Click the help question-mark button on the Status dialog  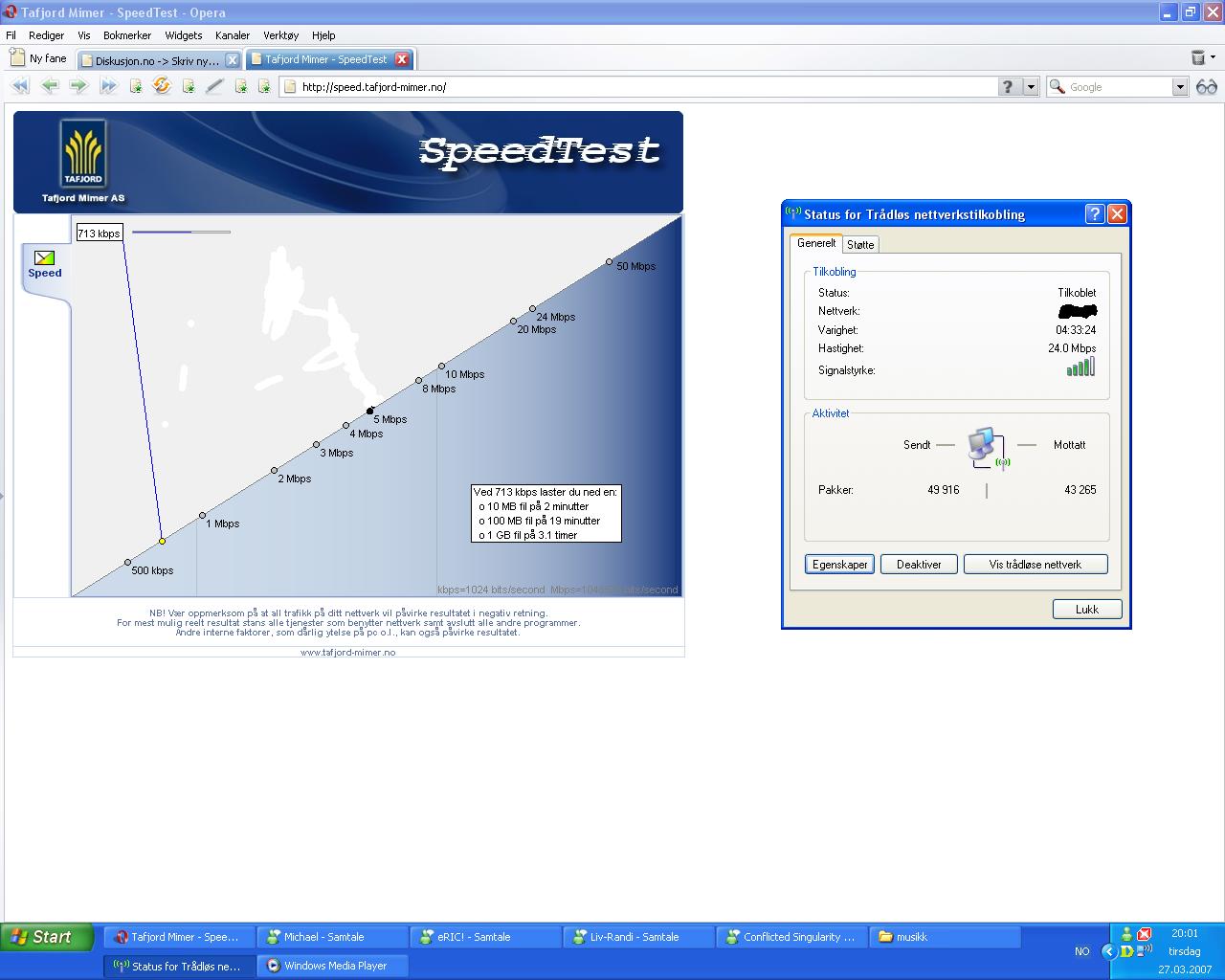[x=1094, y=214]
